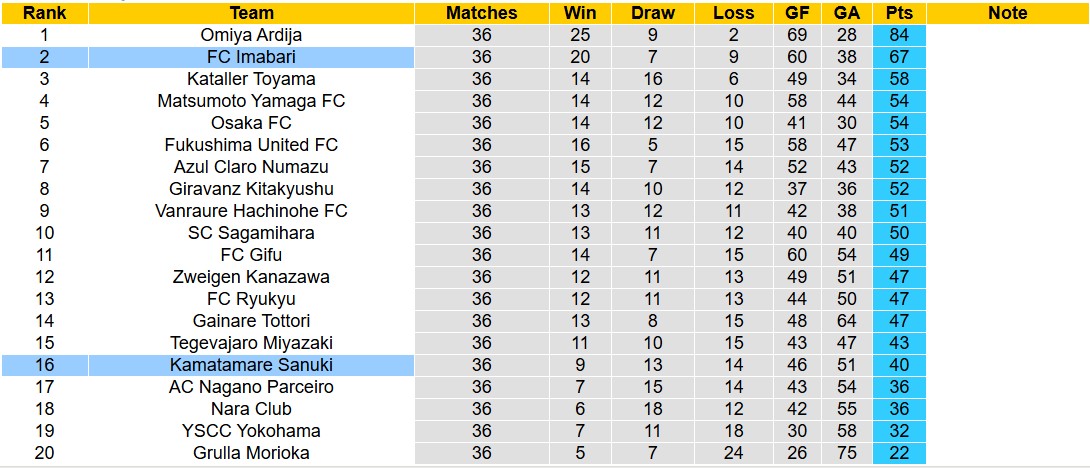Click Matsumoto Yamaga FC team name

click(x=251, y=101)
